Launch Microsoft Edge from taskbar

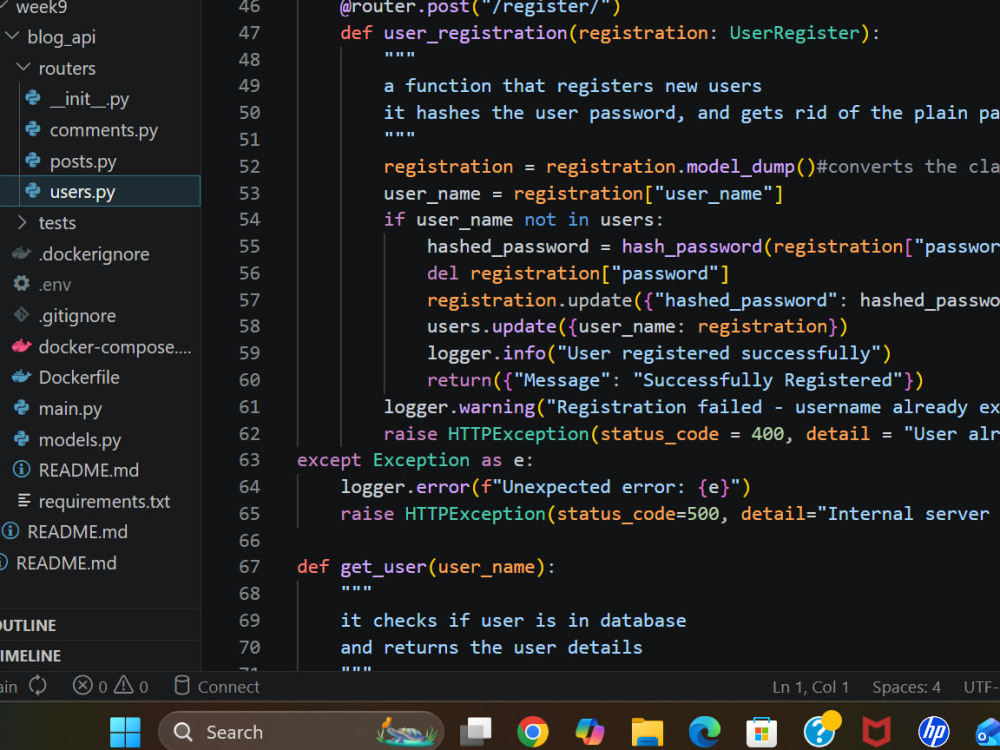(705, 732)
